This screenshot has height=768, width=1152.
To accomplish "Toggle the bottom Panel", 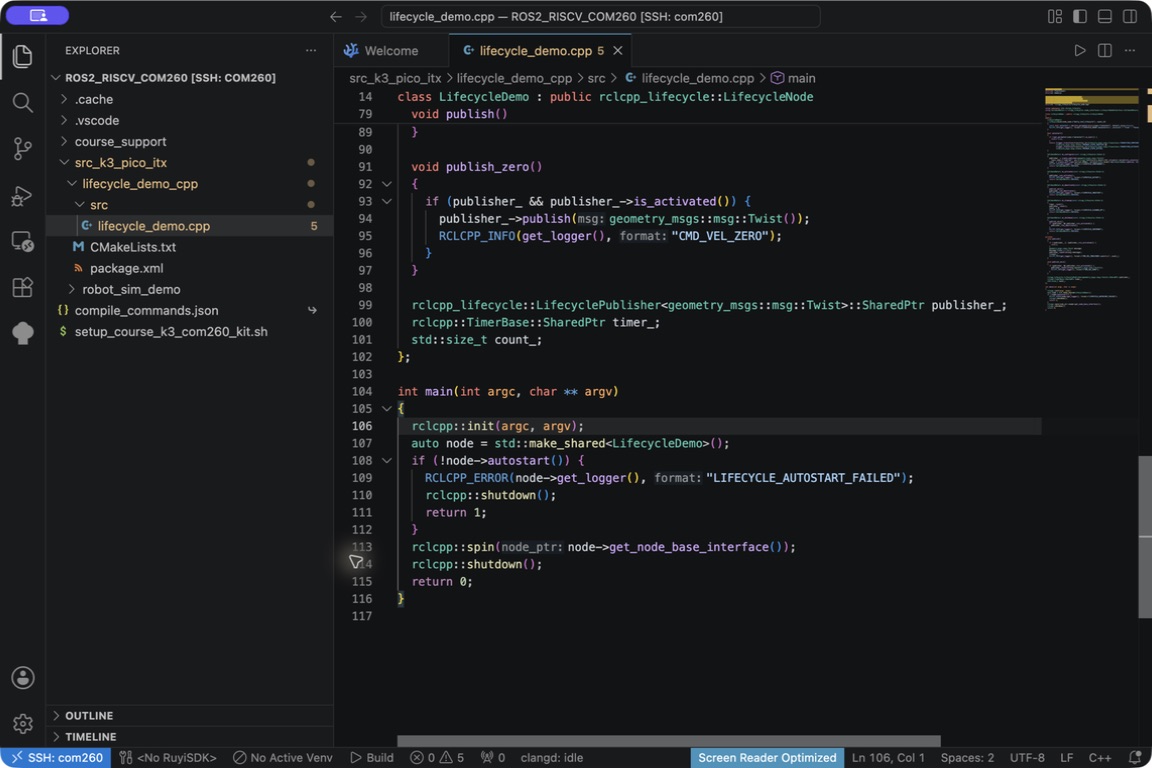I will pyautogui.click(x=1104, y=16).
